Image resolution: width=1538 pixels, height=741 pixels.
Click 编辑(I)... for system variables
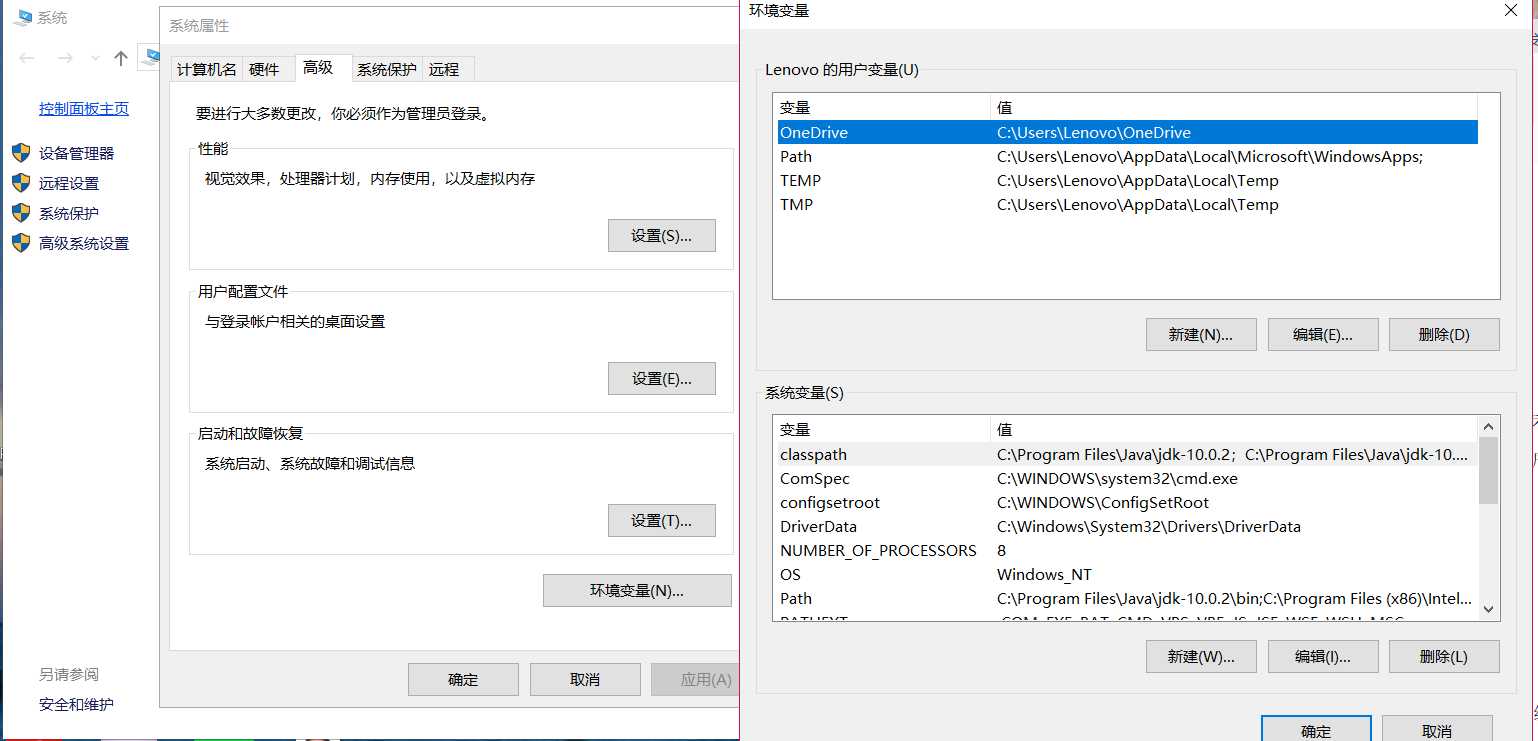(x=1323, y=657)
